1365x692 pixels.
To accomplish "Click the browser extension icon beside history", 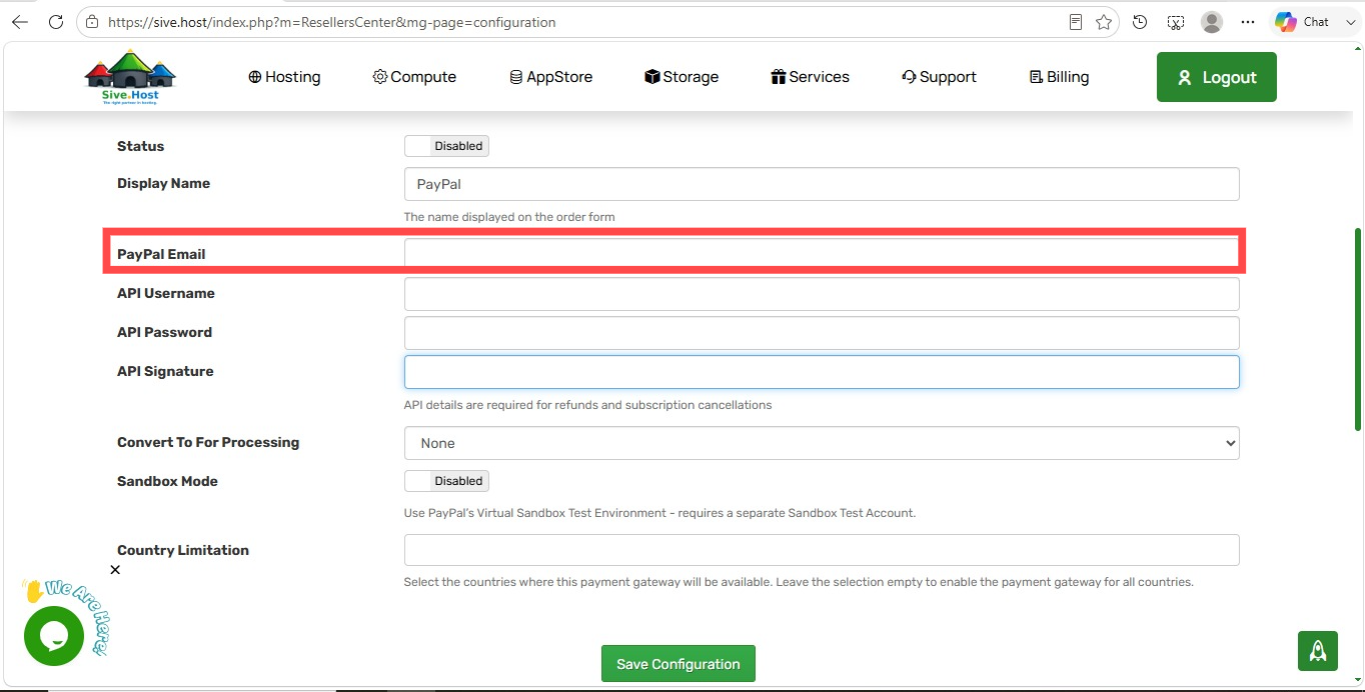I will [1176, 22].
